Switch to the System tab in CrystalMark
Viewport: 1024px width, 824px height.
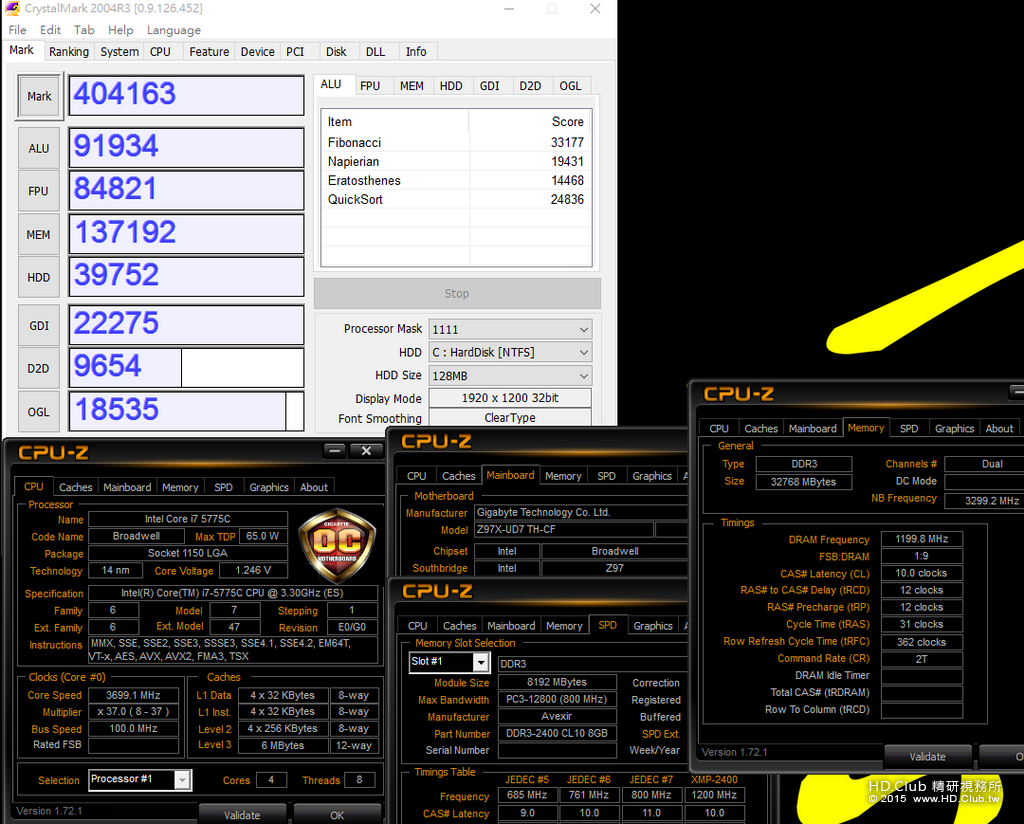(120, 52)
